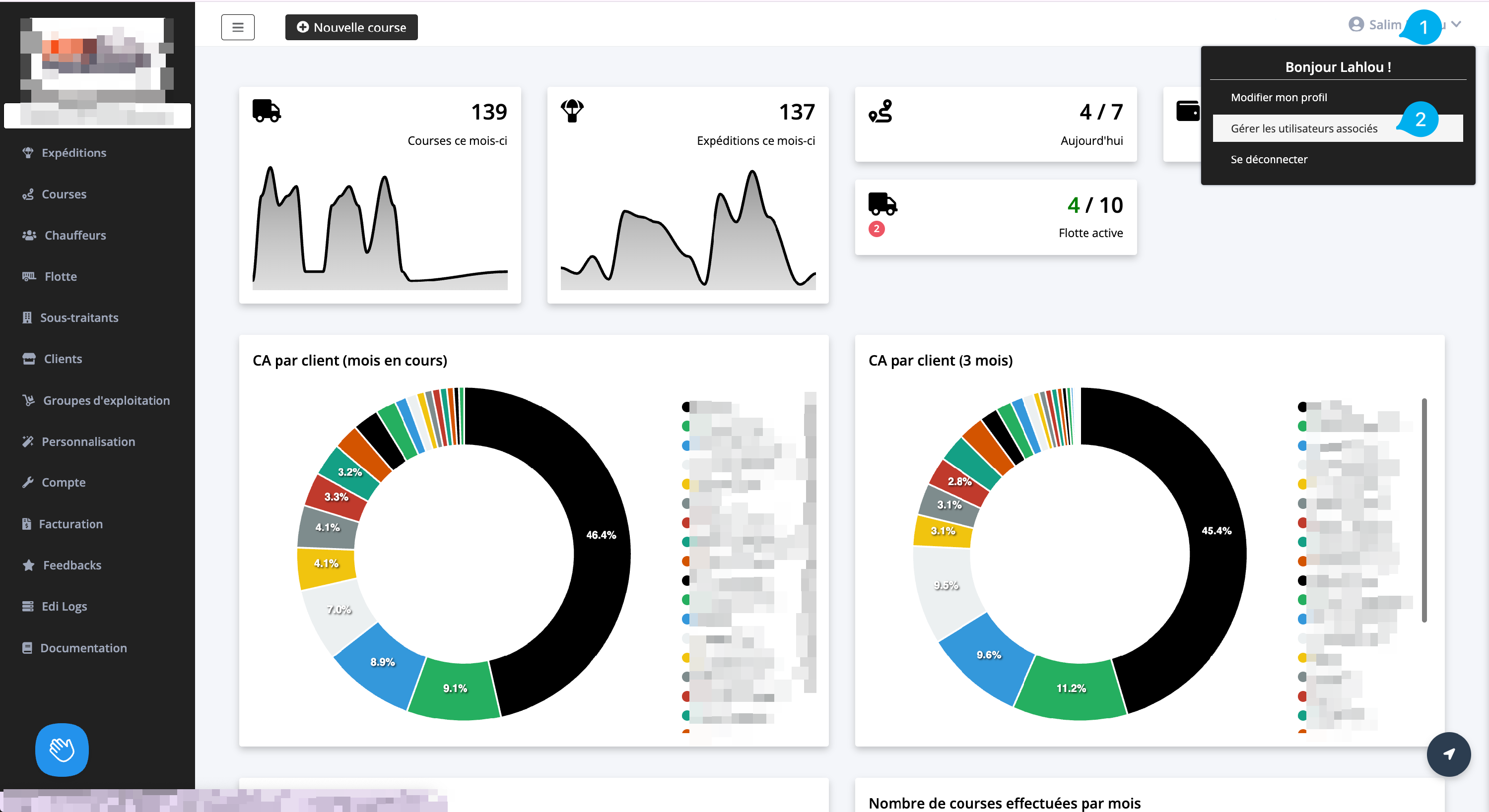This screenshot has height=812, width=1489.
Task: Click the route icon in Aujourd'hui card
Action: click(880, 111)
